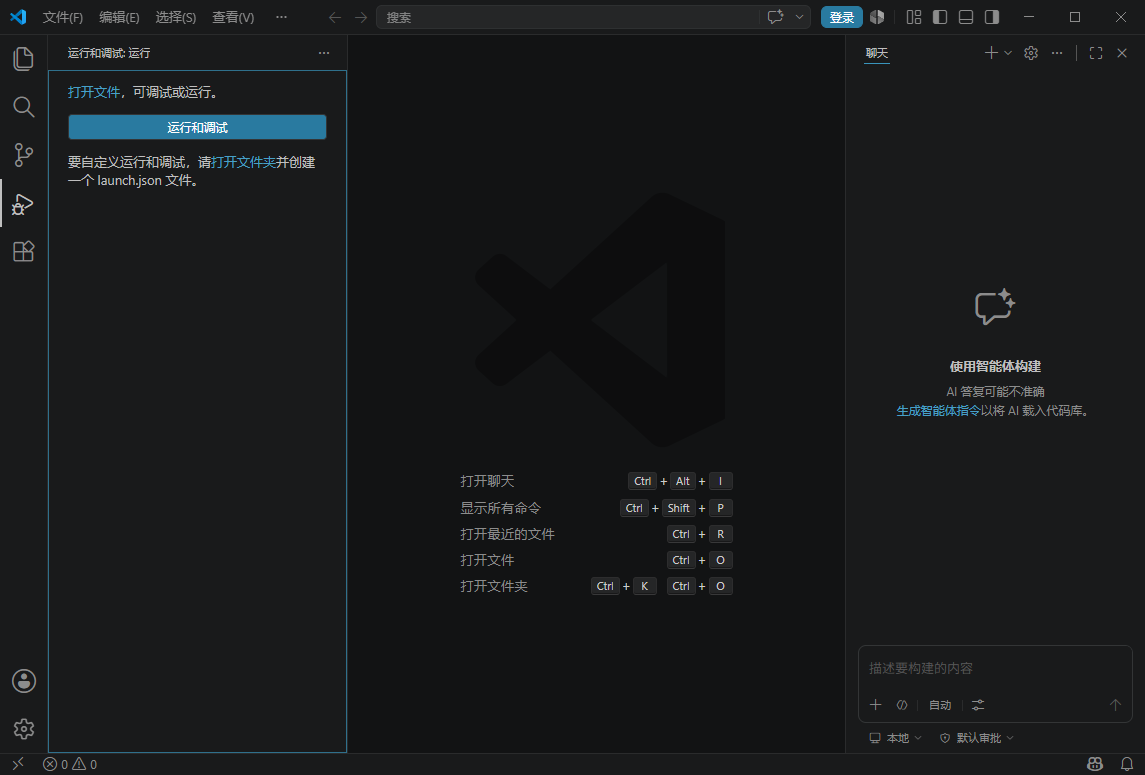Image resolution: width=1145 pixels, height=775 pixels.
Task: Open errors and warnings status entry
Action: [70, 764]
